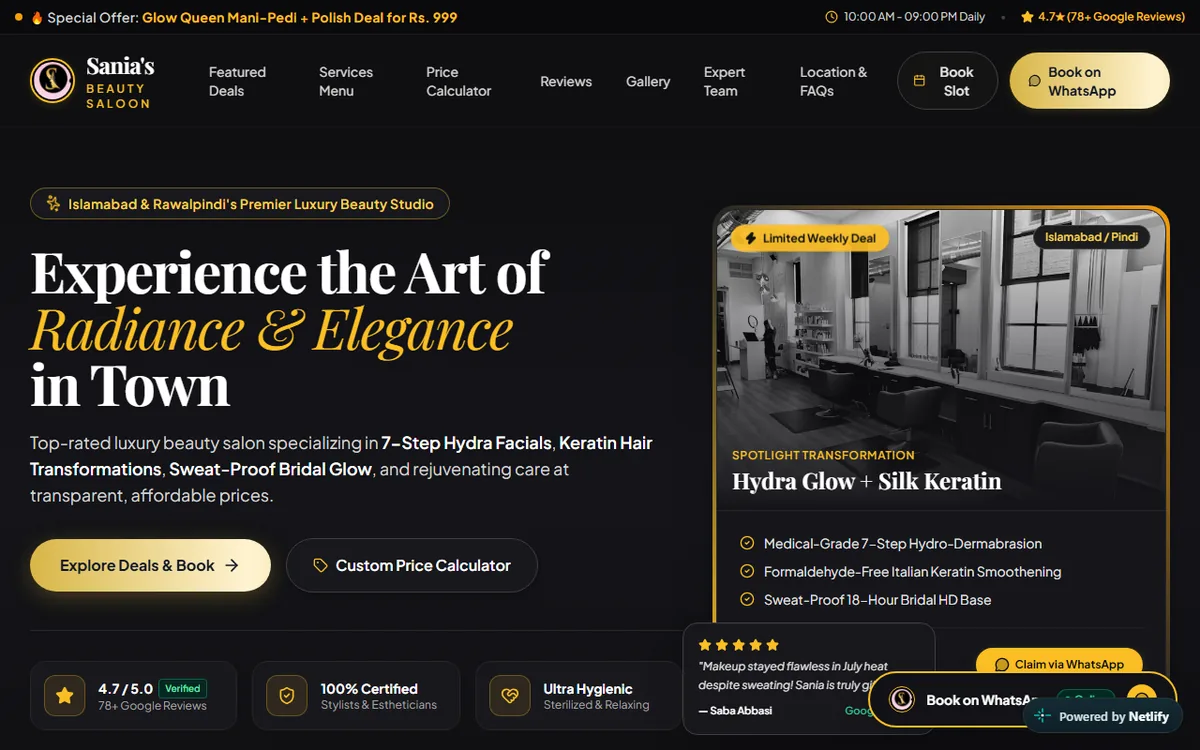Click the Powered by Netlify badge
This screenshot has width=1200, height=750.
tap(1103, 716)
